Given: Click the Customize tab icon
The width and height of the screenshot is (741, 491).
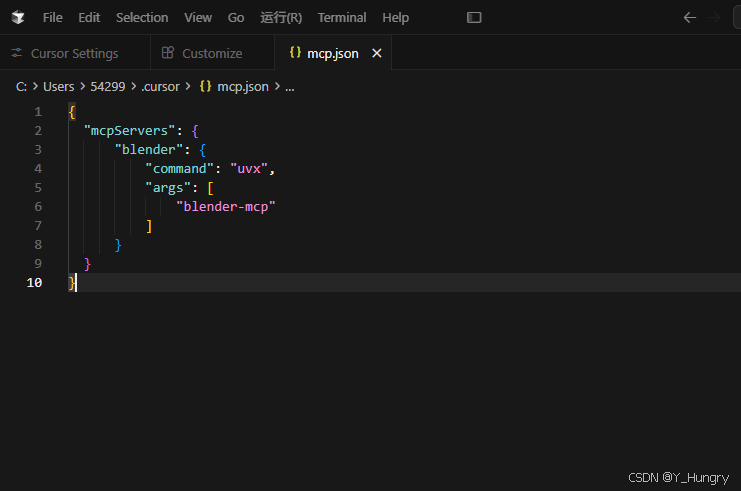Looking at the screenshot, I should tap(168, 52).
